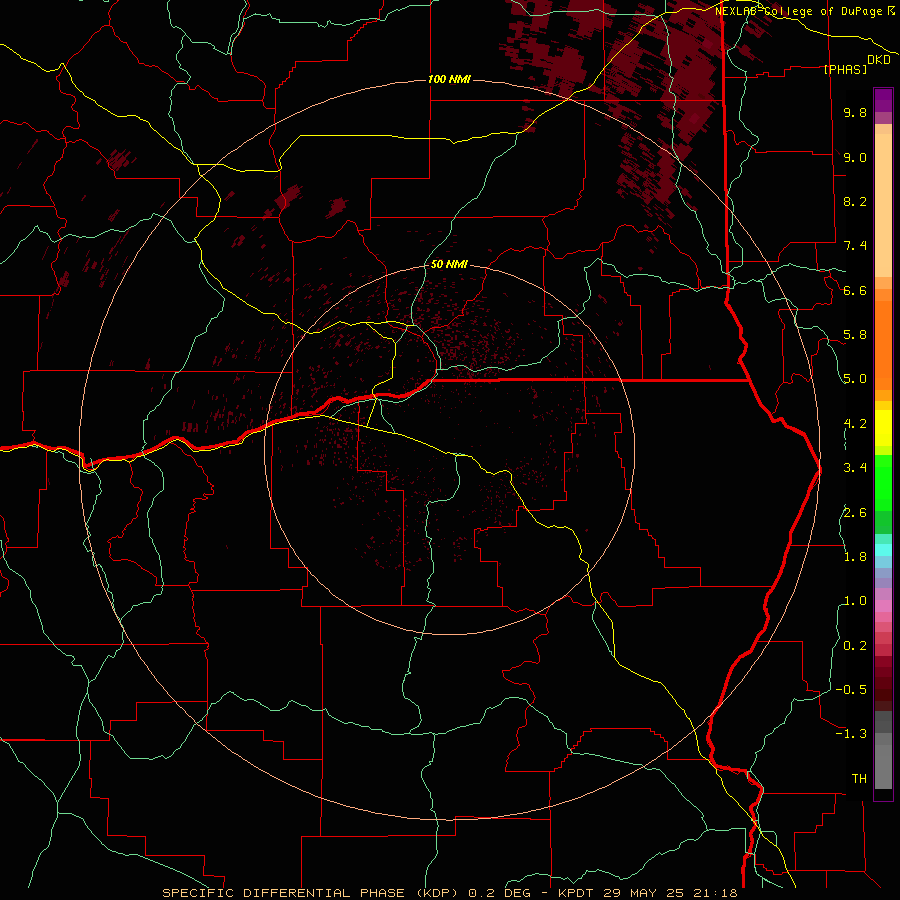This screenshot has width=900, height=900.
Task: Click the -1.3 scale value
Action: click(x=851, y=734)
